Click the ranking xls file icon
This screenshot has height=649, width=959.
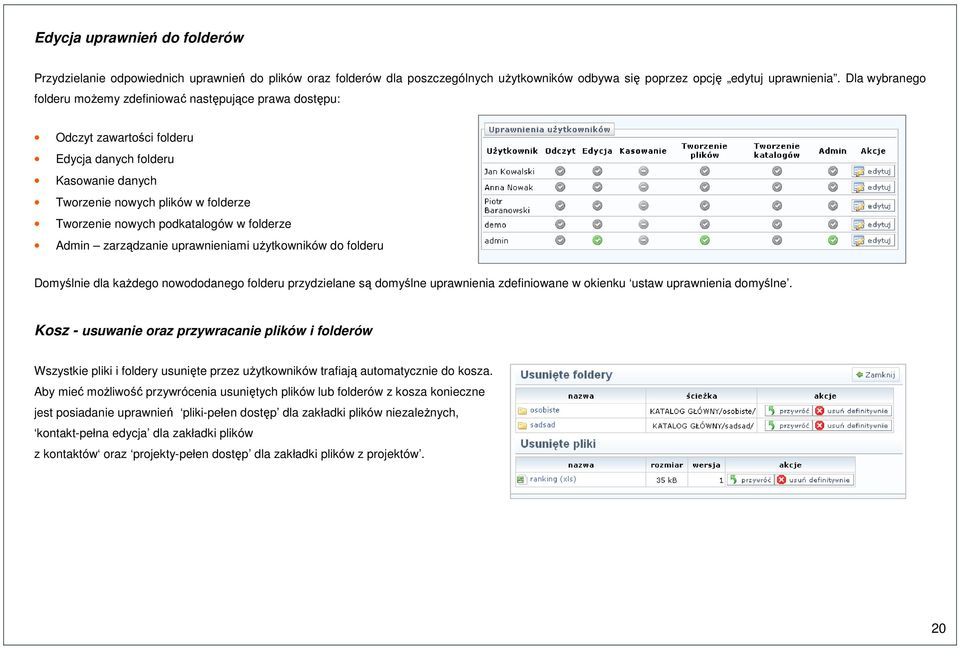coord(522,480)
